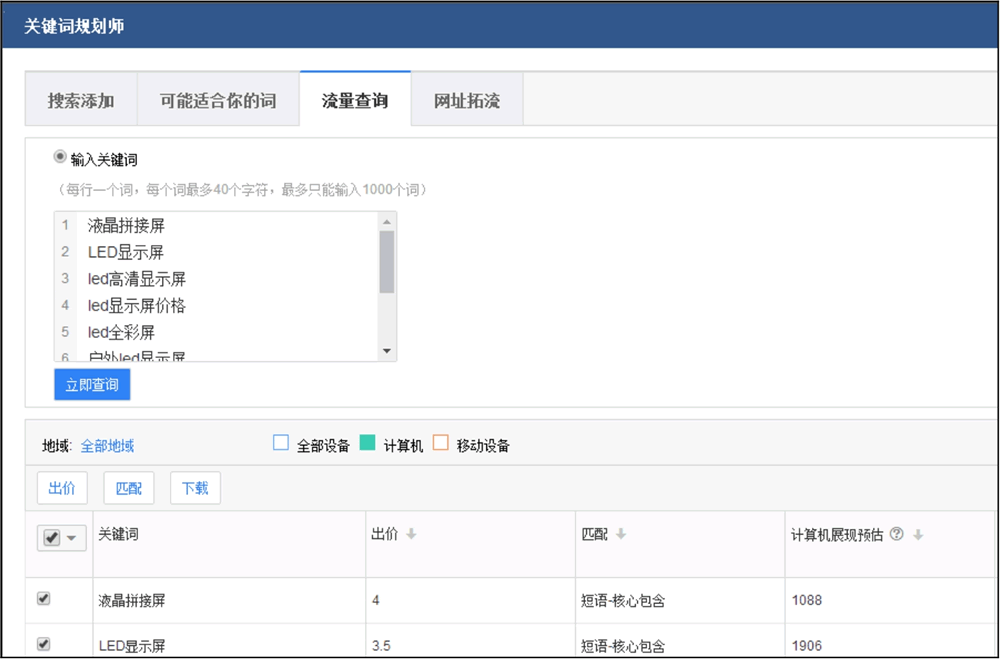Click the 下载 button
Screen dimensions: 1000x659
click(195, 488)
